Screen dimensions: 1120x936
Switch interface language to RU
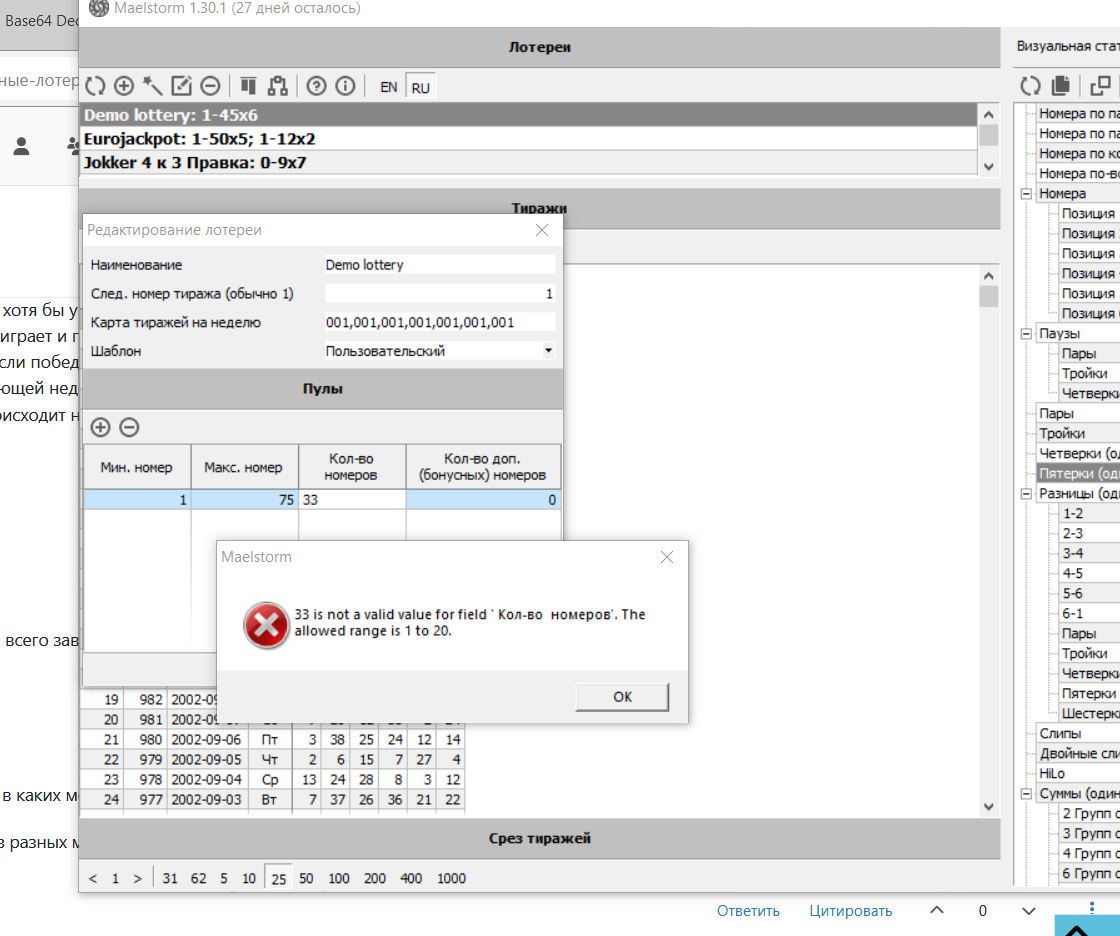(420, 87)
